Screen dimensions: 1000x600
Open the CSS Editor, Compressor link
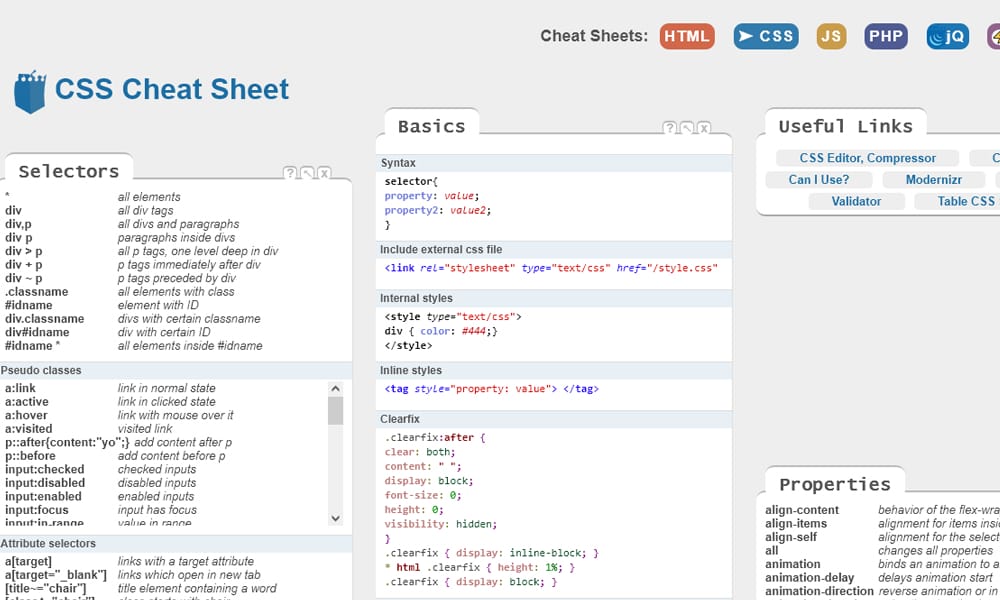coord(867,157)
